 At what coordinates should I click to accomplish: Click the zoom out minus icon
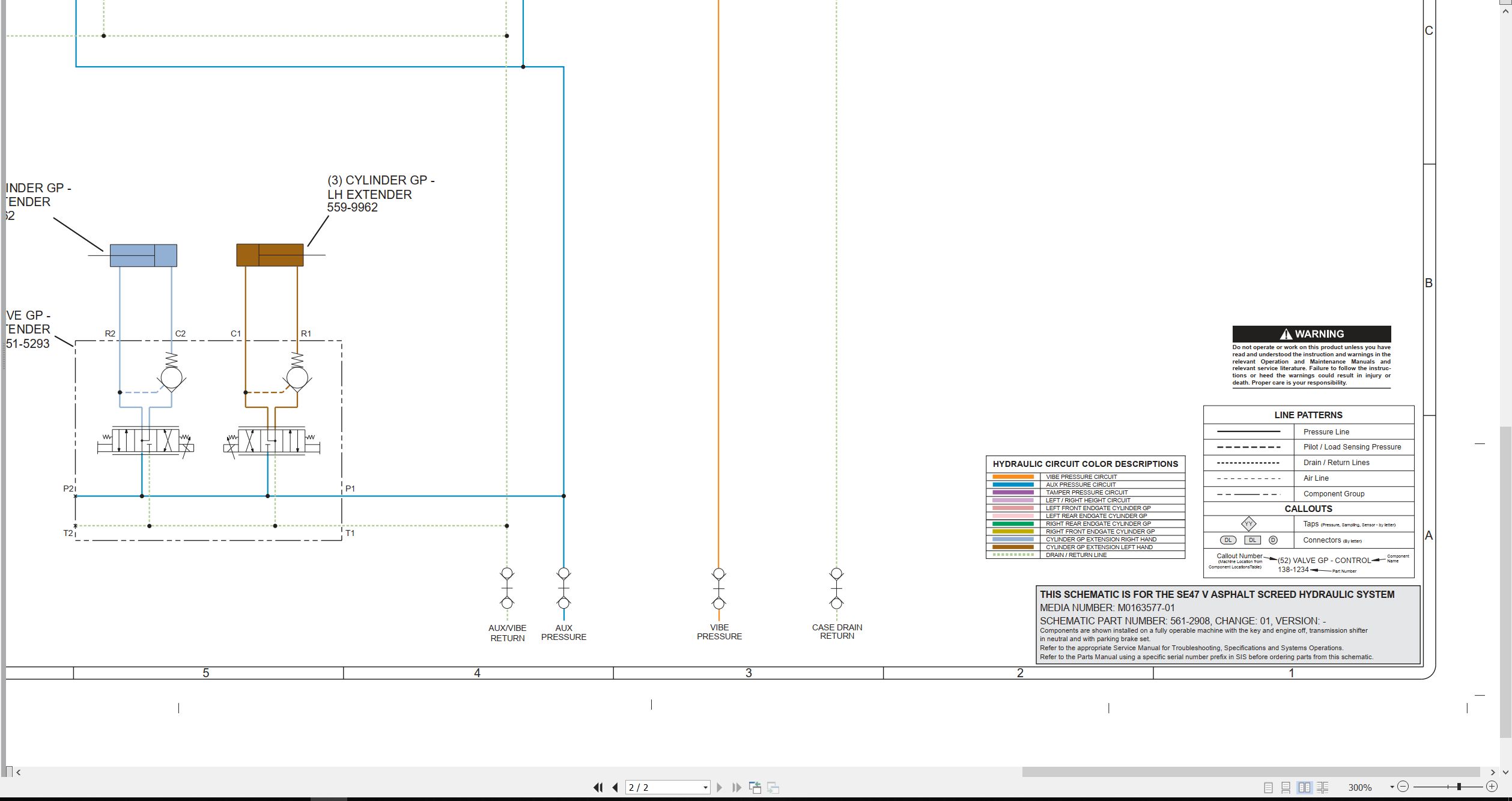(1403, 787)
